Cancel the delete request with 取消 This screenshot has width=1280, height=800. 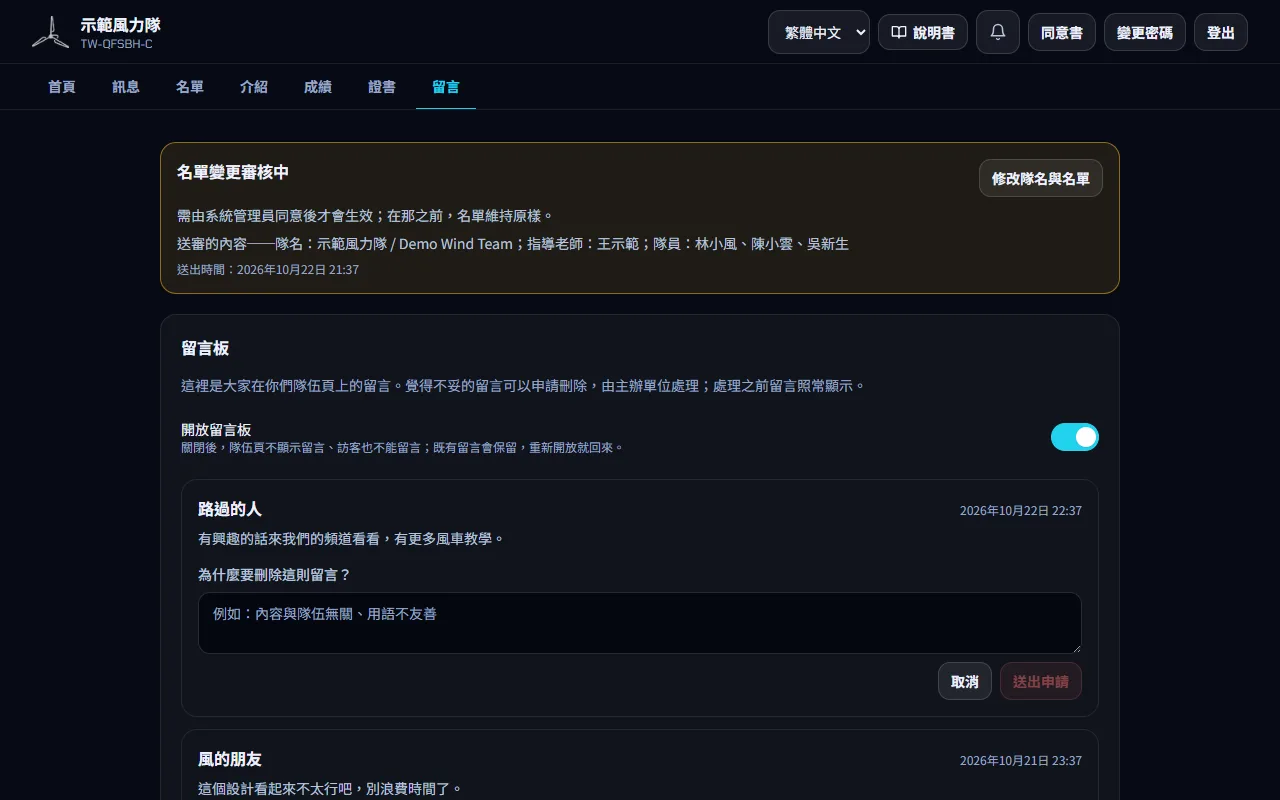pyautogui.click(x=965, y=681)
